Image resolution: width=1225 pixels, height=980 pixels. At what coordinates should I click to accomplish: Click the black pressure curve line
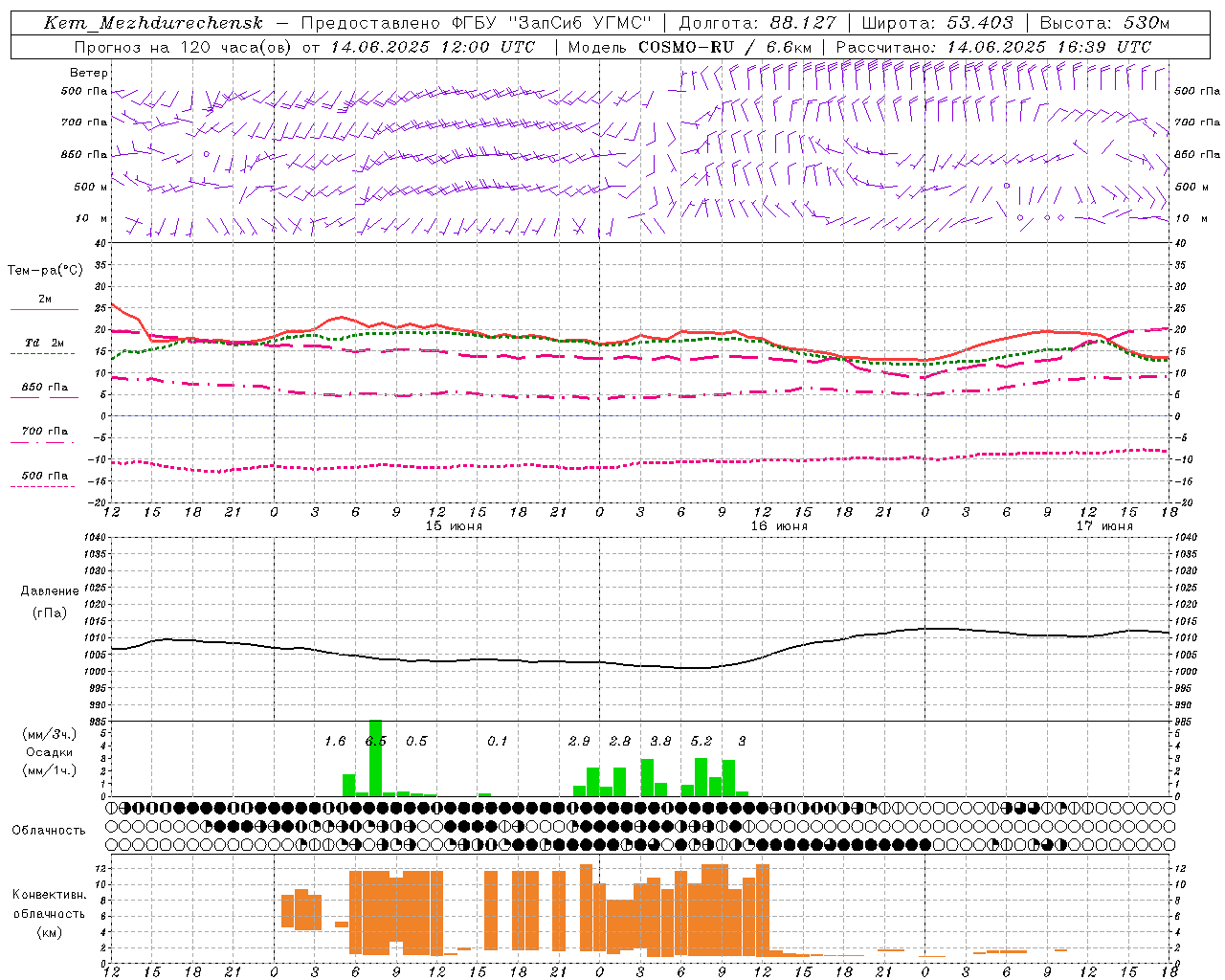point(639,665)
